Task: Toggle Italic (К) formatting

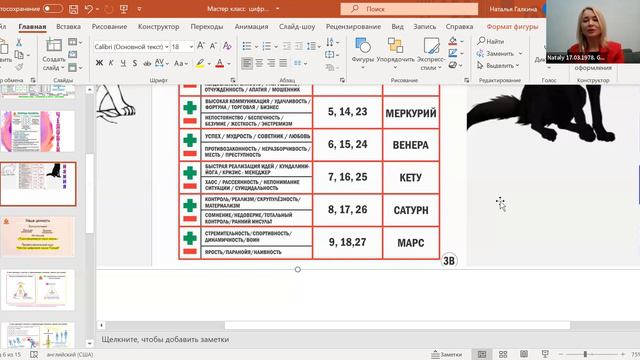Action: point(111,63)
